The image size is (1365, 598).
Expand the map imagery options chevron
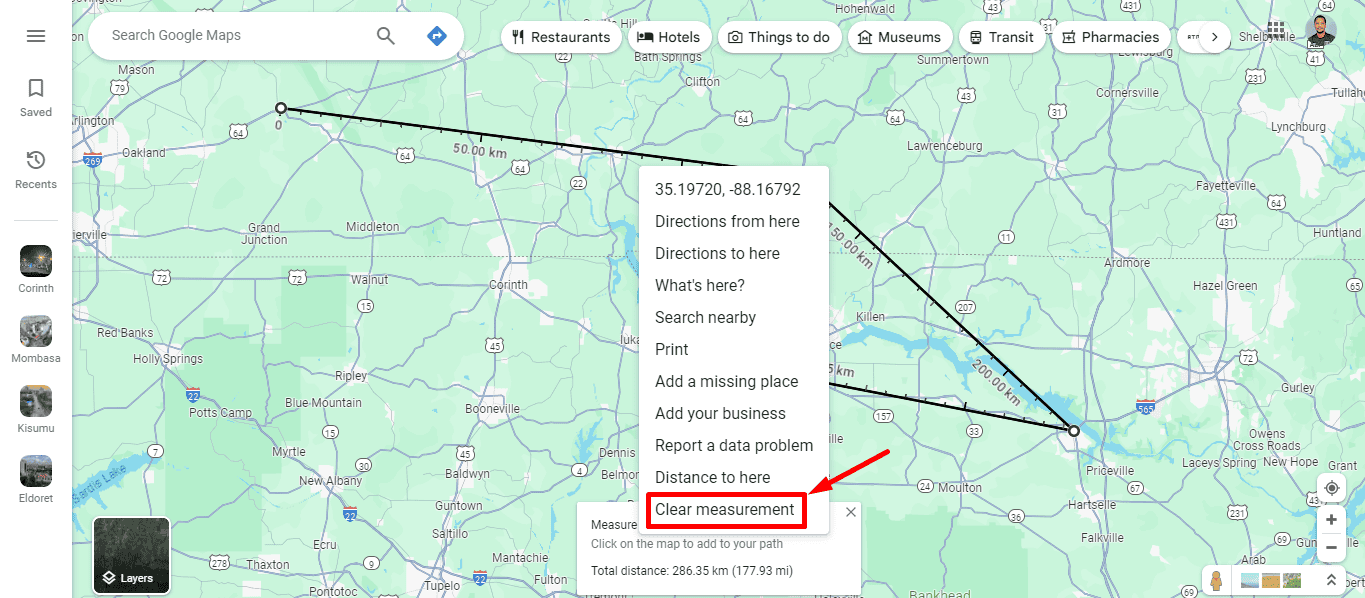(1330, 580)
